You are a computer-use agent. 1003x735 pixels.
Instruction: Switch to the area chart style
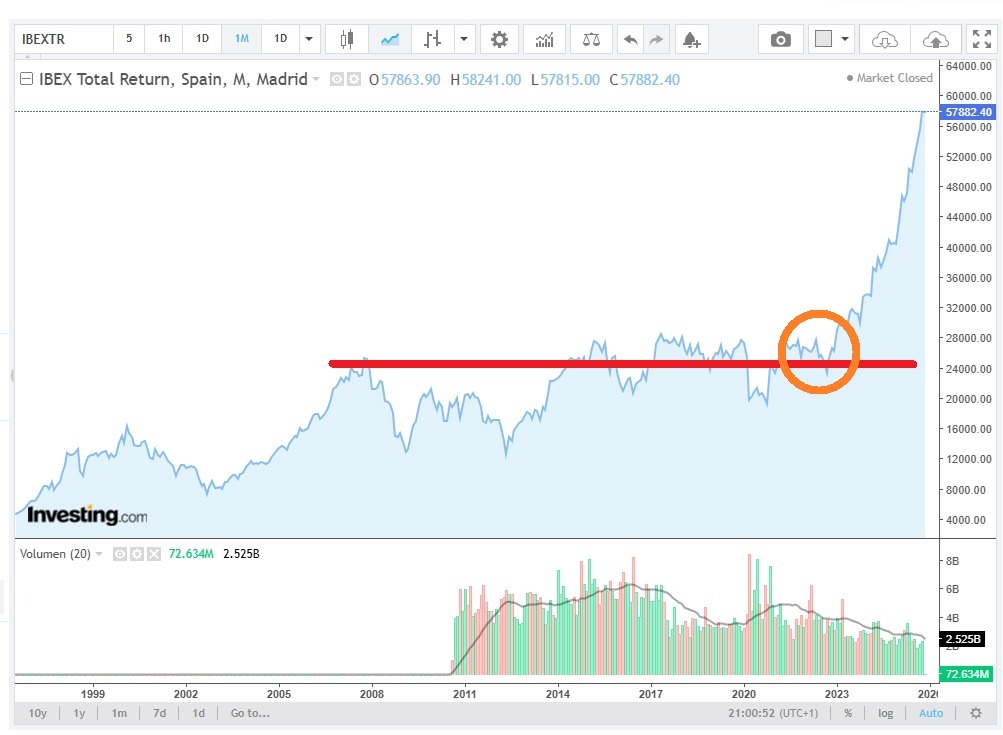[x=390, y=39]
